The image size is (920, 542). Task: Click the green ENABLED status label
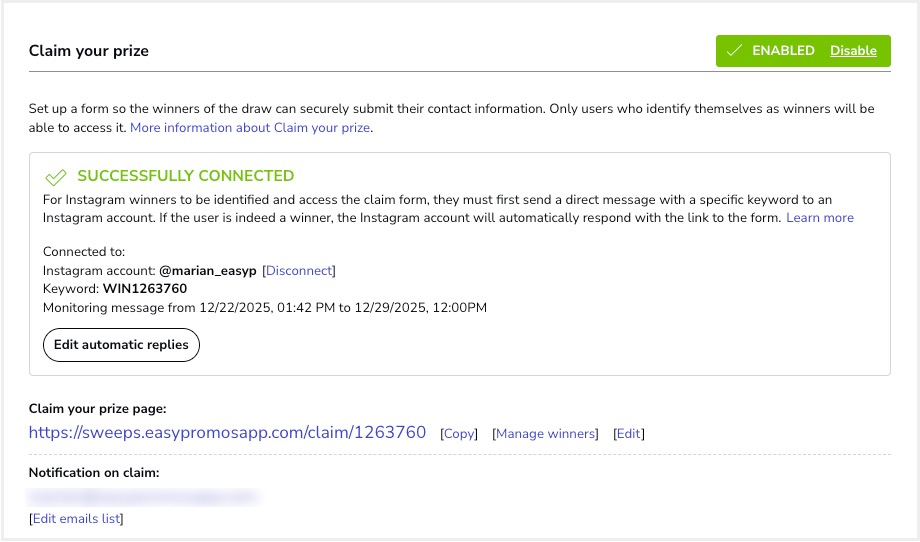pyautogui.click(x=783, y=51)
